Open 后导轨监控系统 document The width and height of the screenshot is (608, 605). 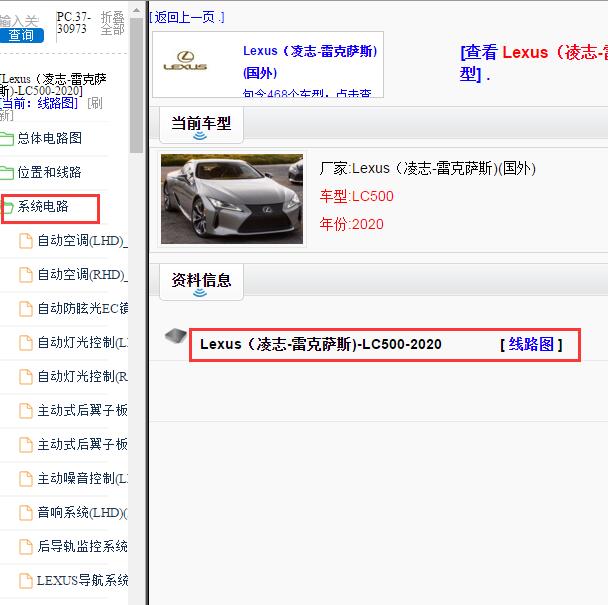pyautogui.click(x=83, y=546)
